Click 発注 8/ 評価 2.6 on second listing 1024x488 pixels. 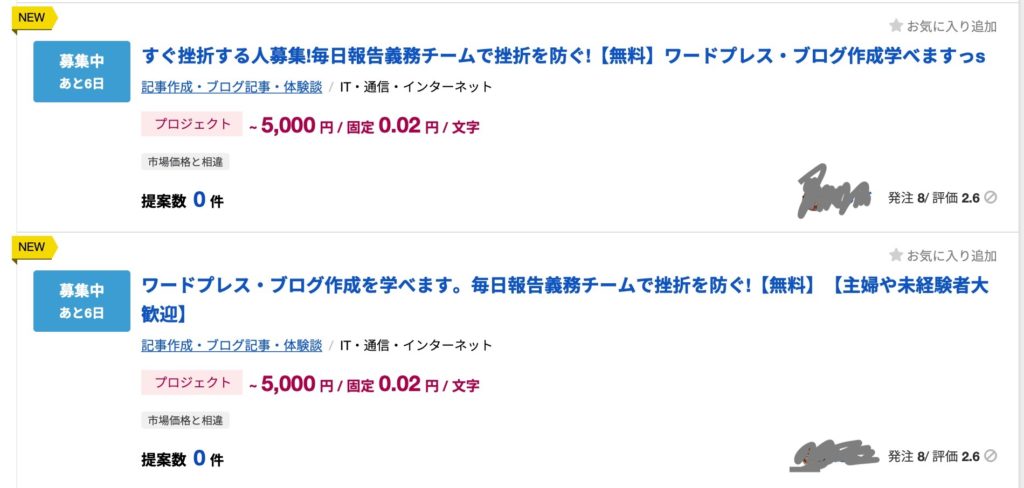tap(934, 456)
